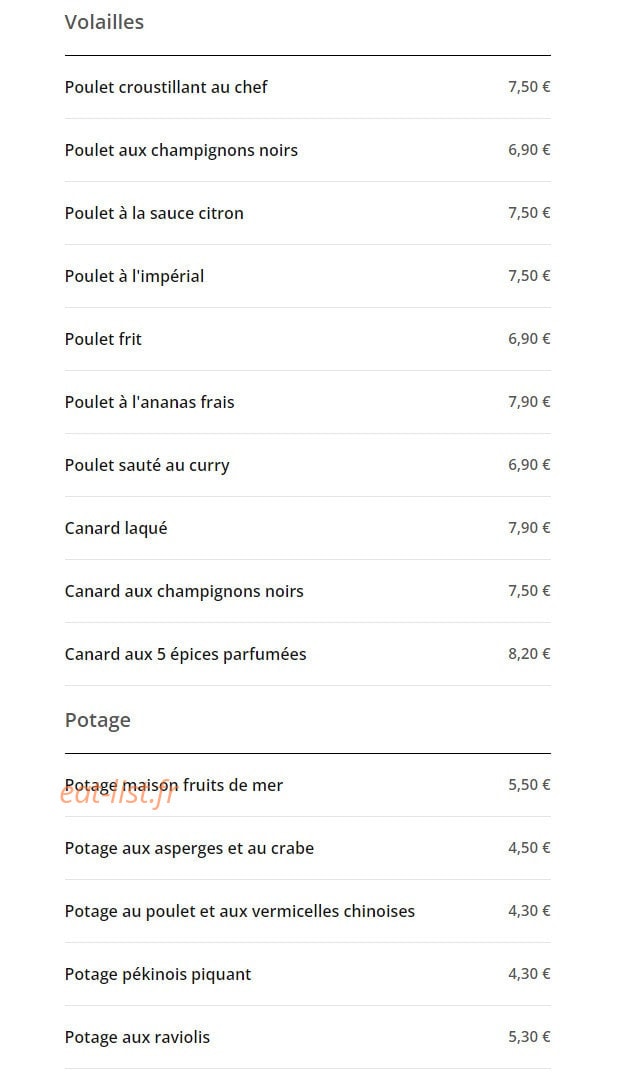Choose Canard aux champignons noirs
The height and width of the screenshot is (1078, 638).
pos(307,591)
